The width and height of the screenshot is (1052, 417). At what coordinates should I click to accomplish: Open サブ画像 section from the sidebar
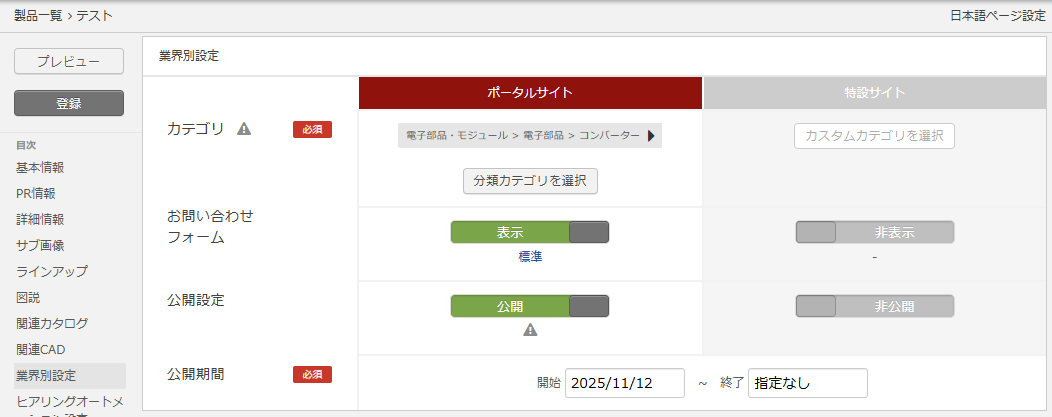pyautogui.click(x=41, y=245)
